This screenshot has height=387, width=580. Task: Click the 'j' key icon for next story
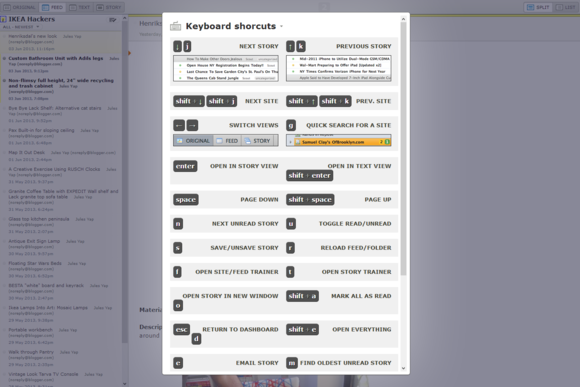click(x=187, y=46)
